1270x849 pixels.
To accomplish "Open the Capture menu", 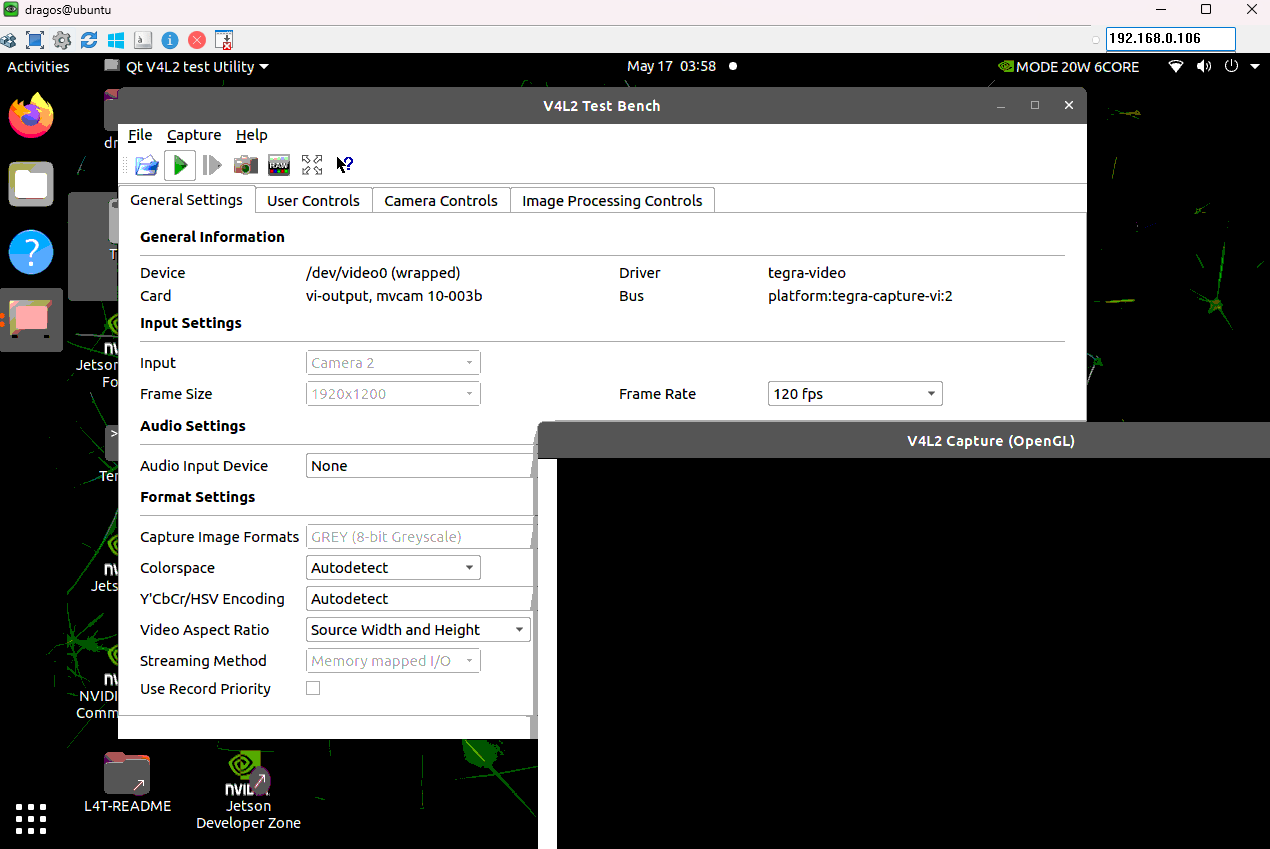I will pos(194,135).
